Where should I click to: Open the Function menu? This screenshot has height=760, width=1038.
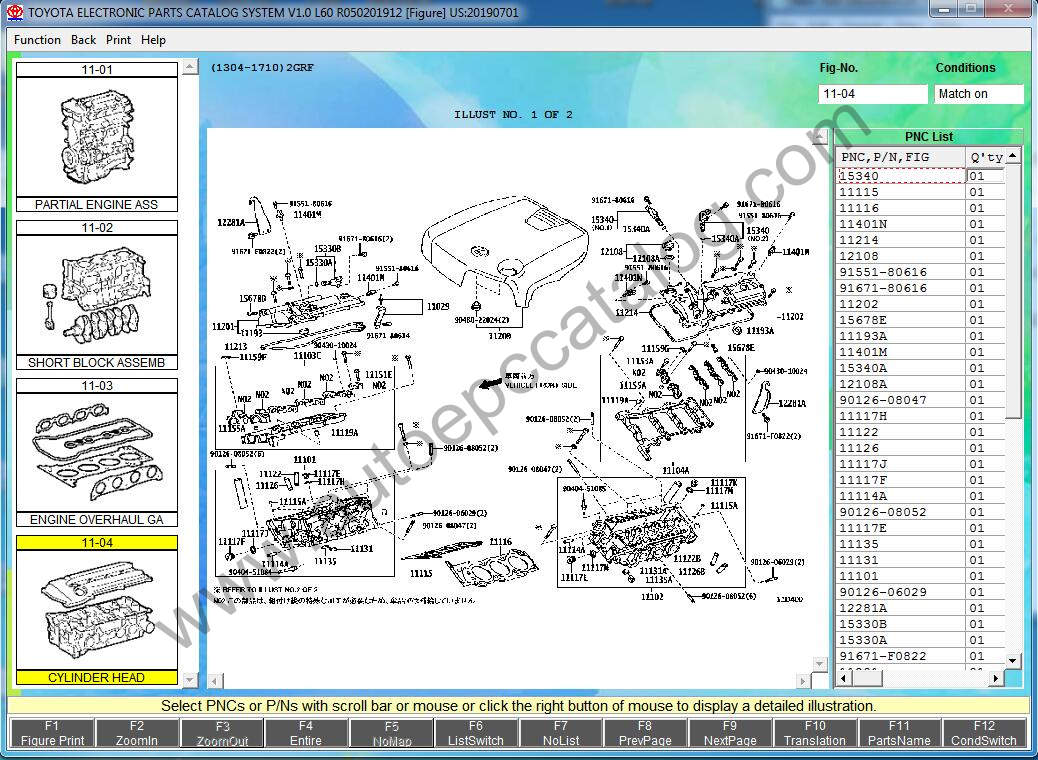37,40
